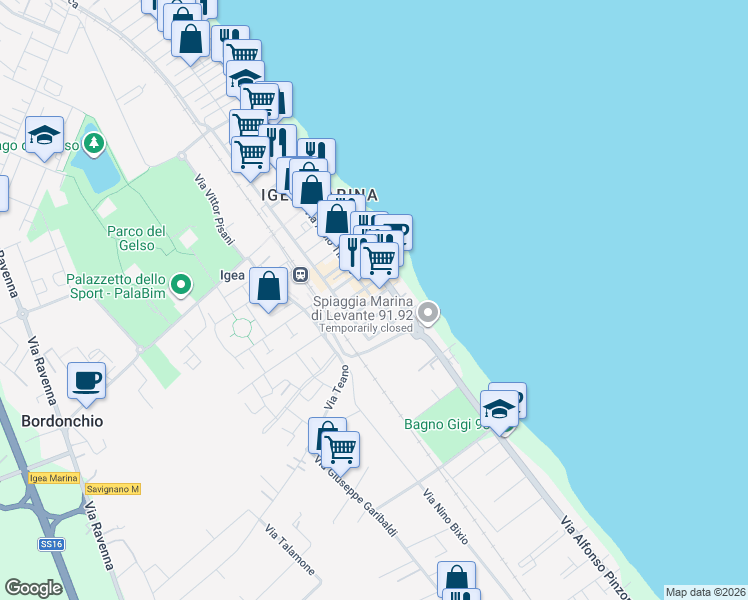Select the Igea station name label
This screenshot has width=748, height=600.
tap(232, 275)
